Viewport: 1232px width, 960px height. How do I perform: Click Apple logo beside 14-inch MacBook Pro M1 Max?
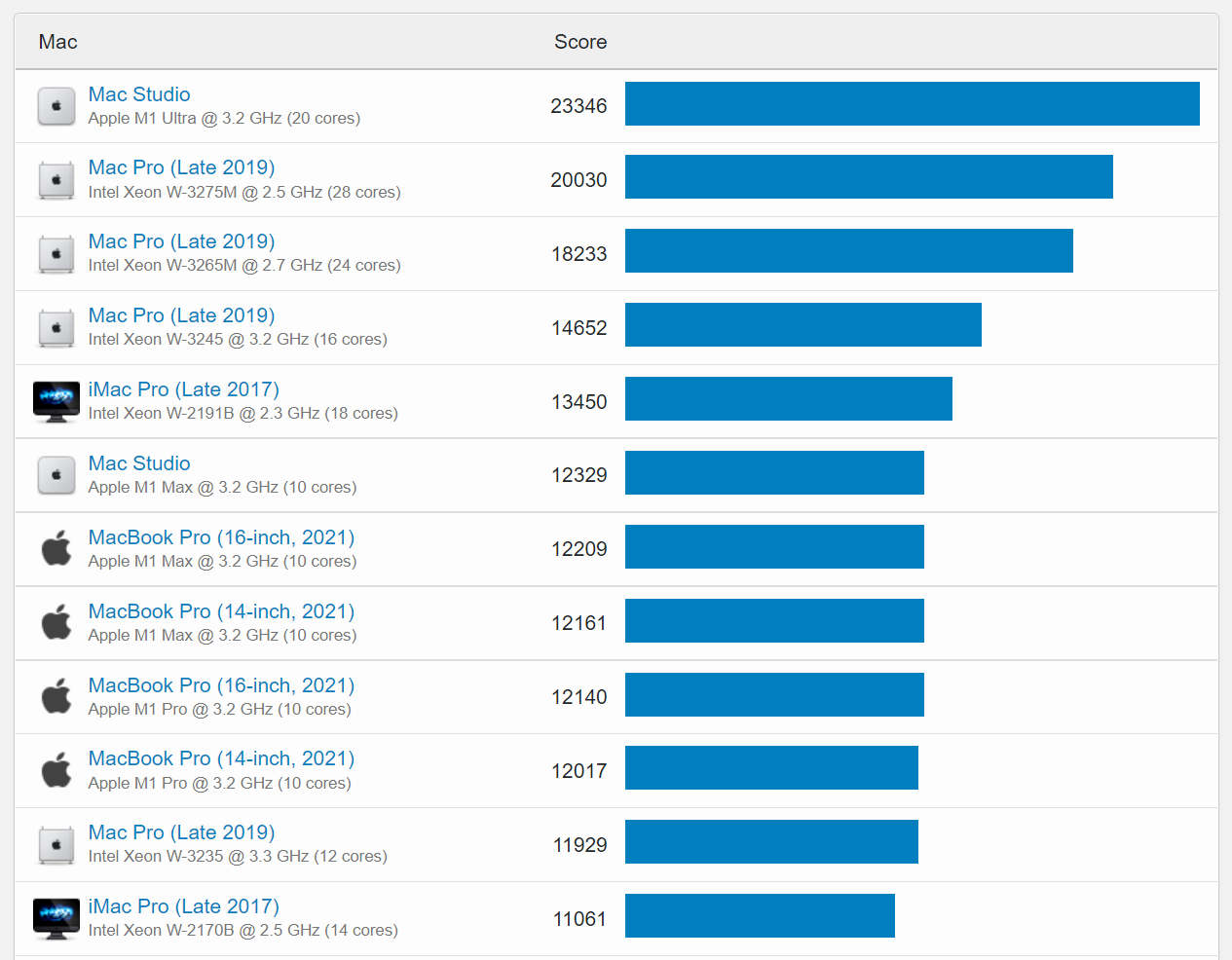56,623
